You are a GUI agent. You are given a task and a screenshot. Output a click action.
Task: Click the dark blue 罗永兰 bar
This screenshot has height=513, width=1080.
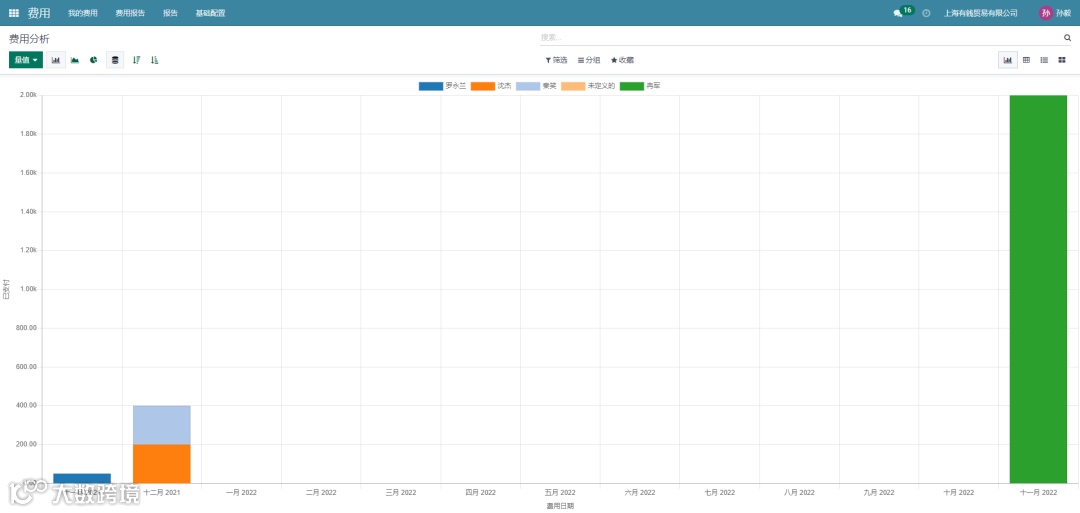pos(82,478)
